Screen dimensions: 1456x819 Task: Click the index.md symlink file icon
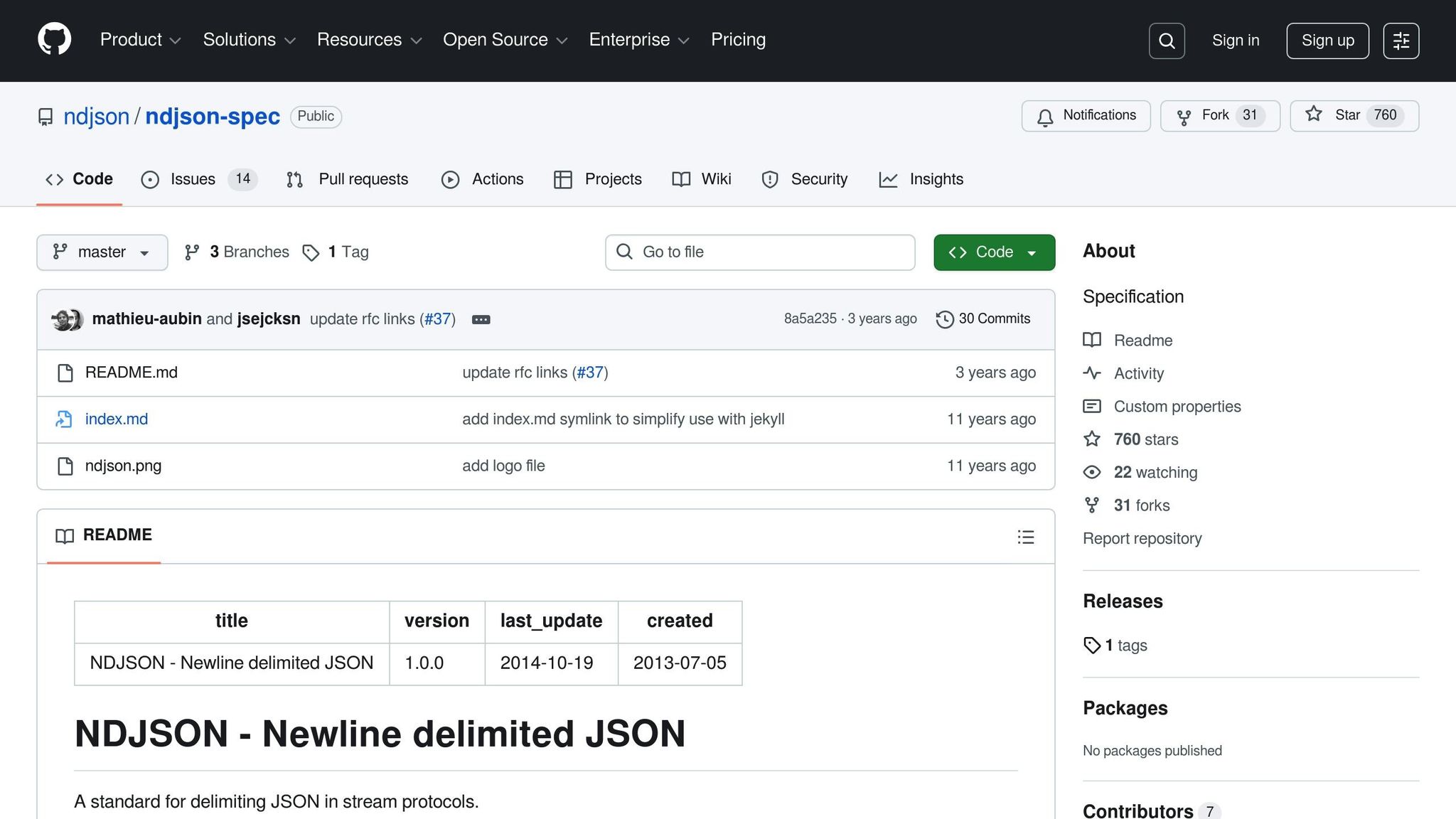click(x=65, y=419)
